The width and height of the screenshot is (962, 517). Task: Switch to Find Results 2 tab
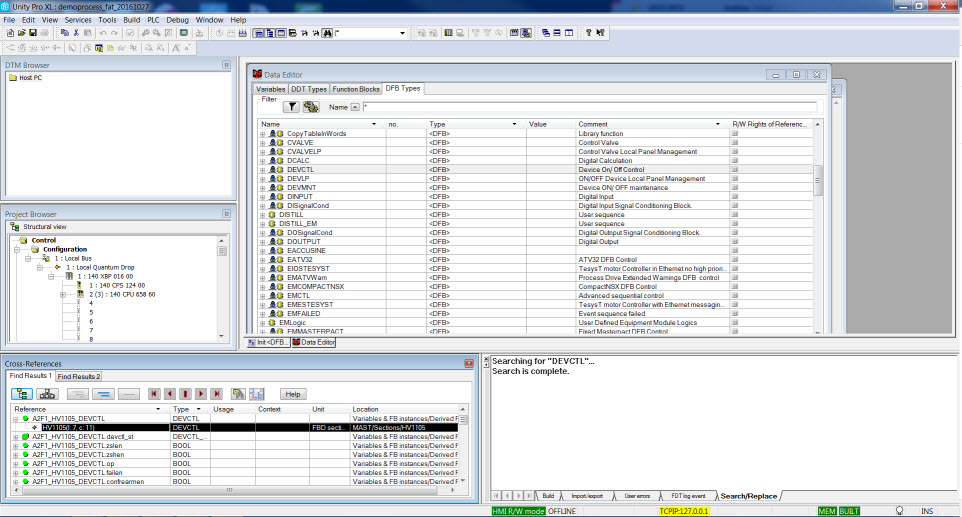[x=79, y=377]
